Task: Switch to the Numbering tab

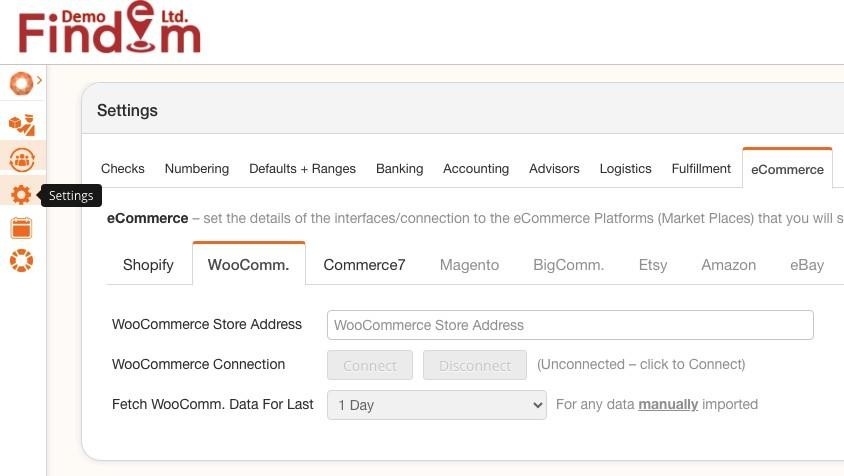Action: 197,169
